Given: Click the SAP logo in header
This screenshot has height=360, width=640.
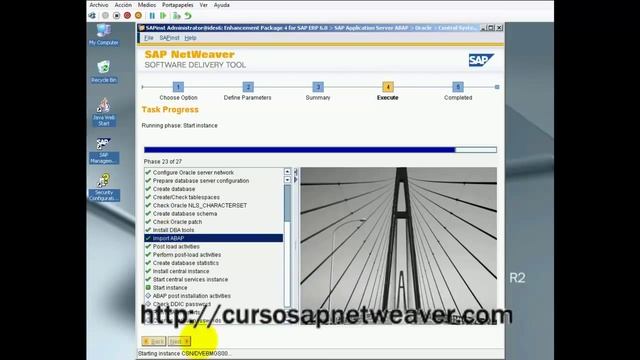Looking at the screenshot, I should [x=481, y=60].
